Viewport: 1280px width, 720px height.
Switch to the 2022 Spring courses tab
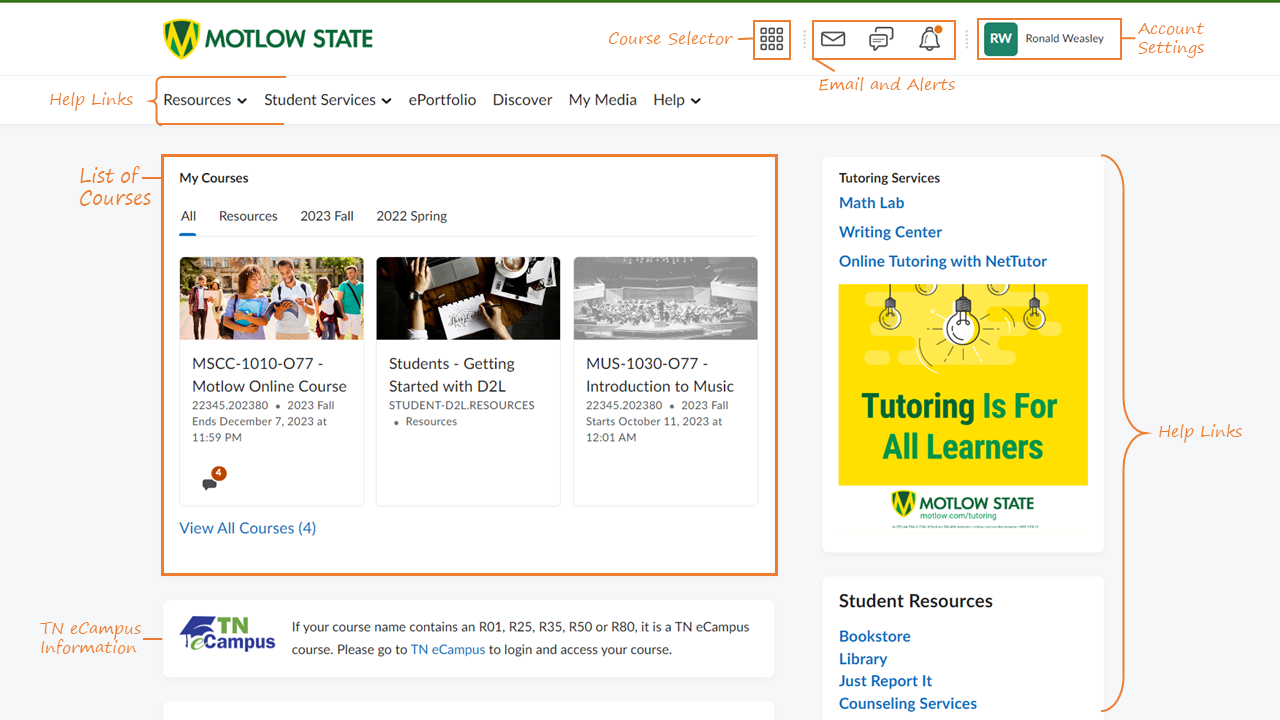click(x=410, y=216)
